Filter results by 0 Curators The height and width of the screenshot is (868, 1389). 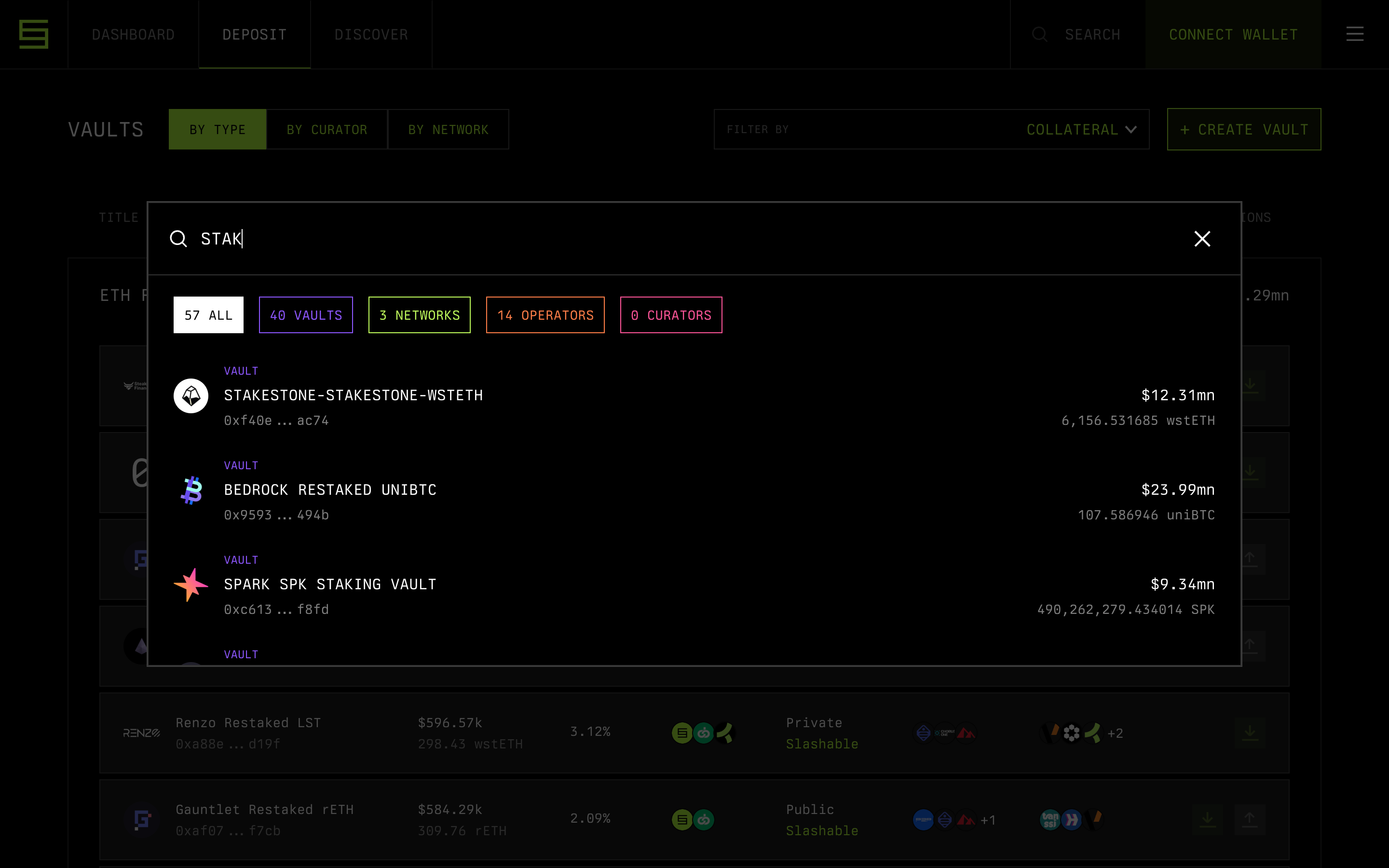pos(671,315)
